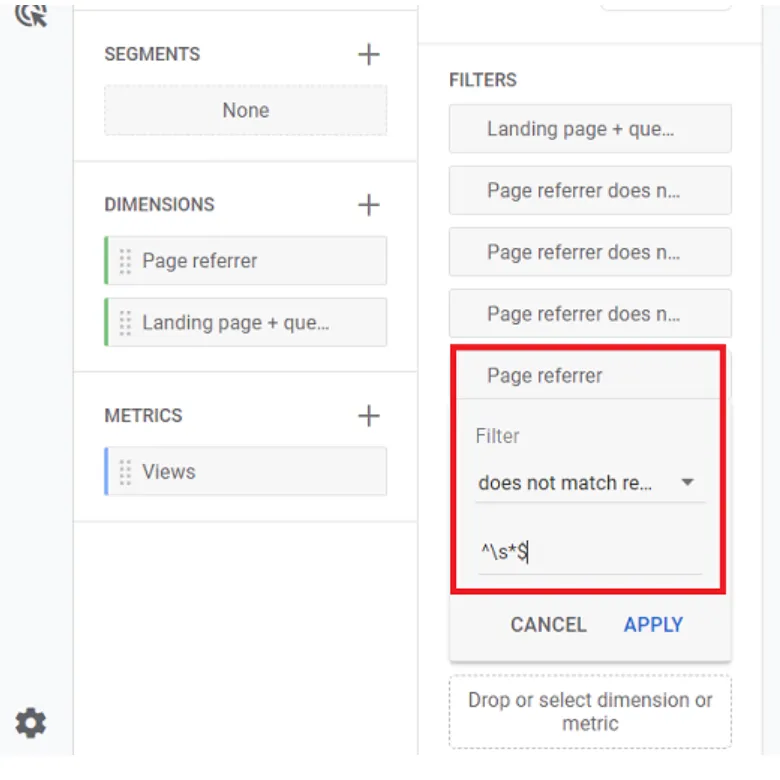Click the None segment placeholder box
This screenshot has width=780, height=780.
(x=246, y=111)
